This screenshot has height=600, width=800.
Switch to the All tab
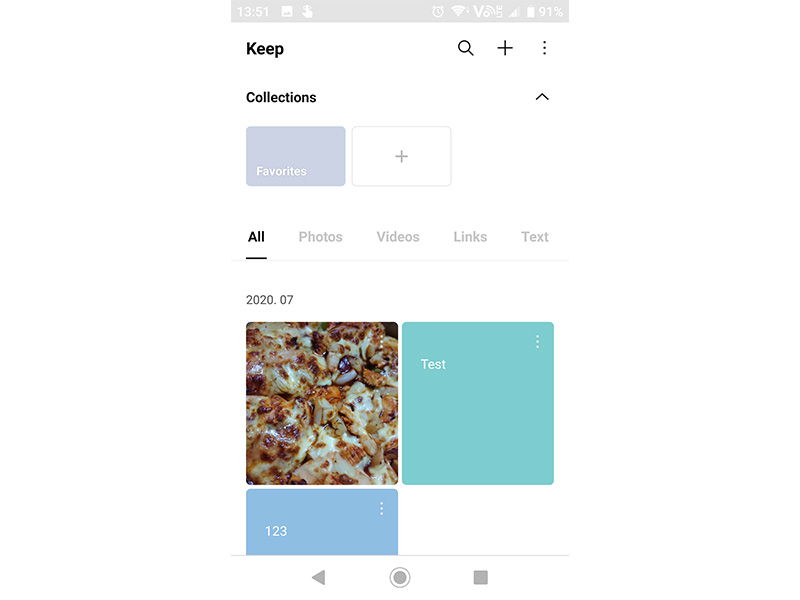point(256,237)
